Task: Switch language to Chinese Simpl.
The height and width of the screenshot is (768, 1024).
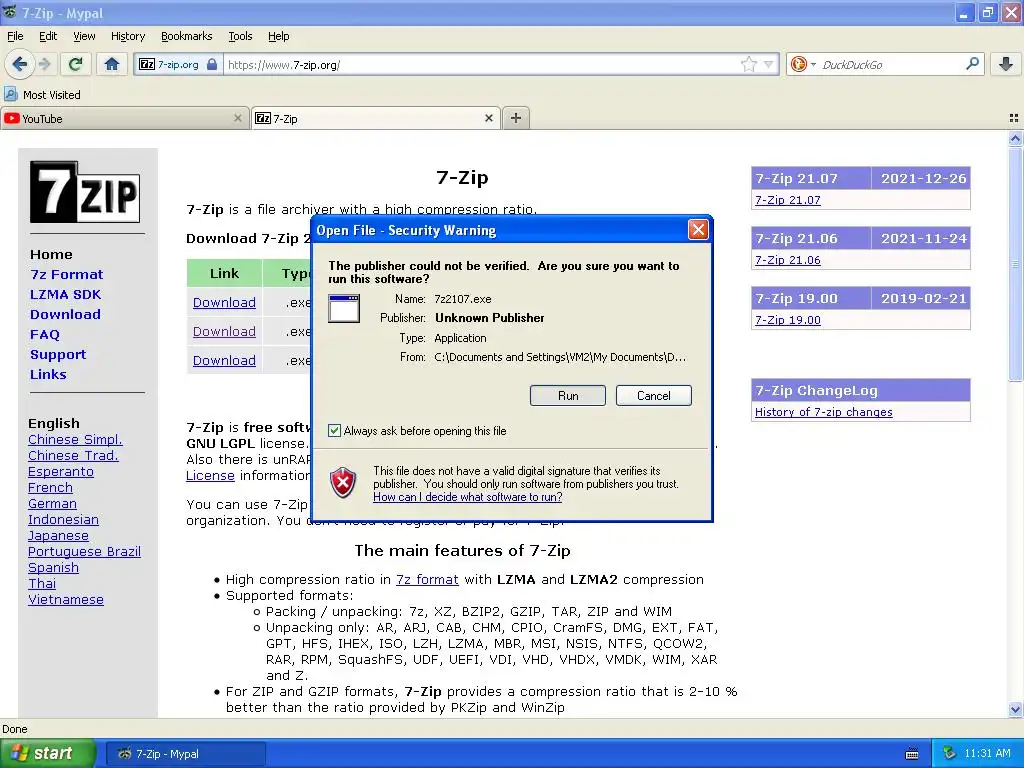Action: tap(75, 440)
